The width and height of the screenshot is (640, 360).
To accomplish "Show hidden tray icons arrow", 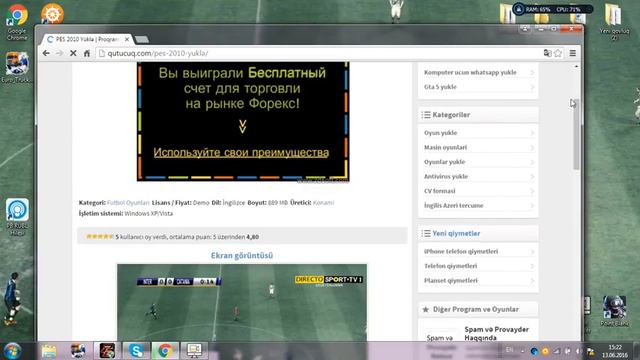I will coord(522,351).
